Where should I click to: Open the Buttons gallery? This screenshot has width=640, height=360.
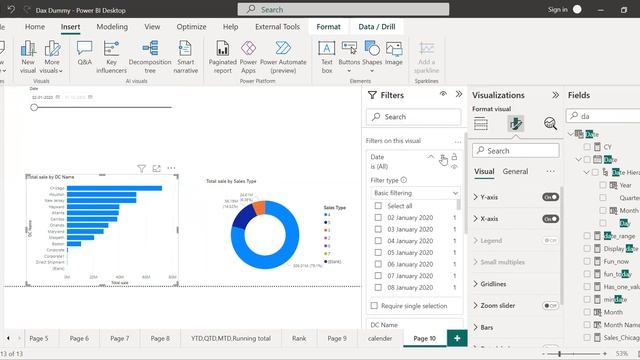349,57
